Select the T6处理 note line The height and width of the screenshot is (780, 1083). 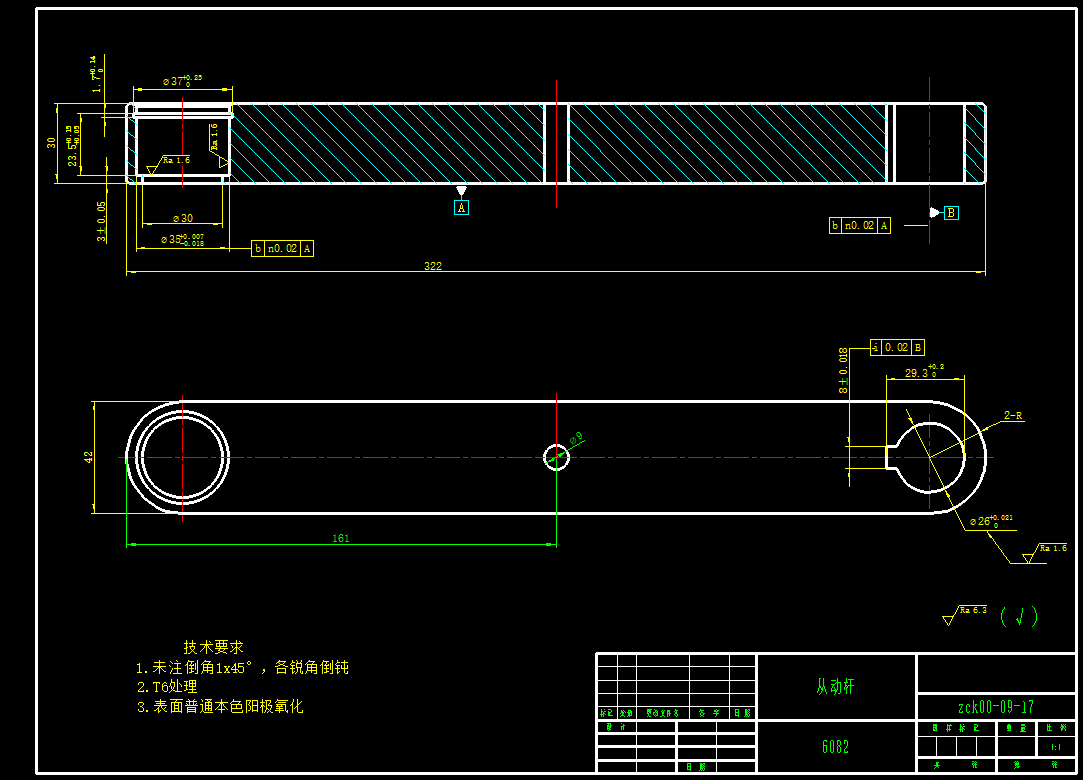[x=167, y=687]
